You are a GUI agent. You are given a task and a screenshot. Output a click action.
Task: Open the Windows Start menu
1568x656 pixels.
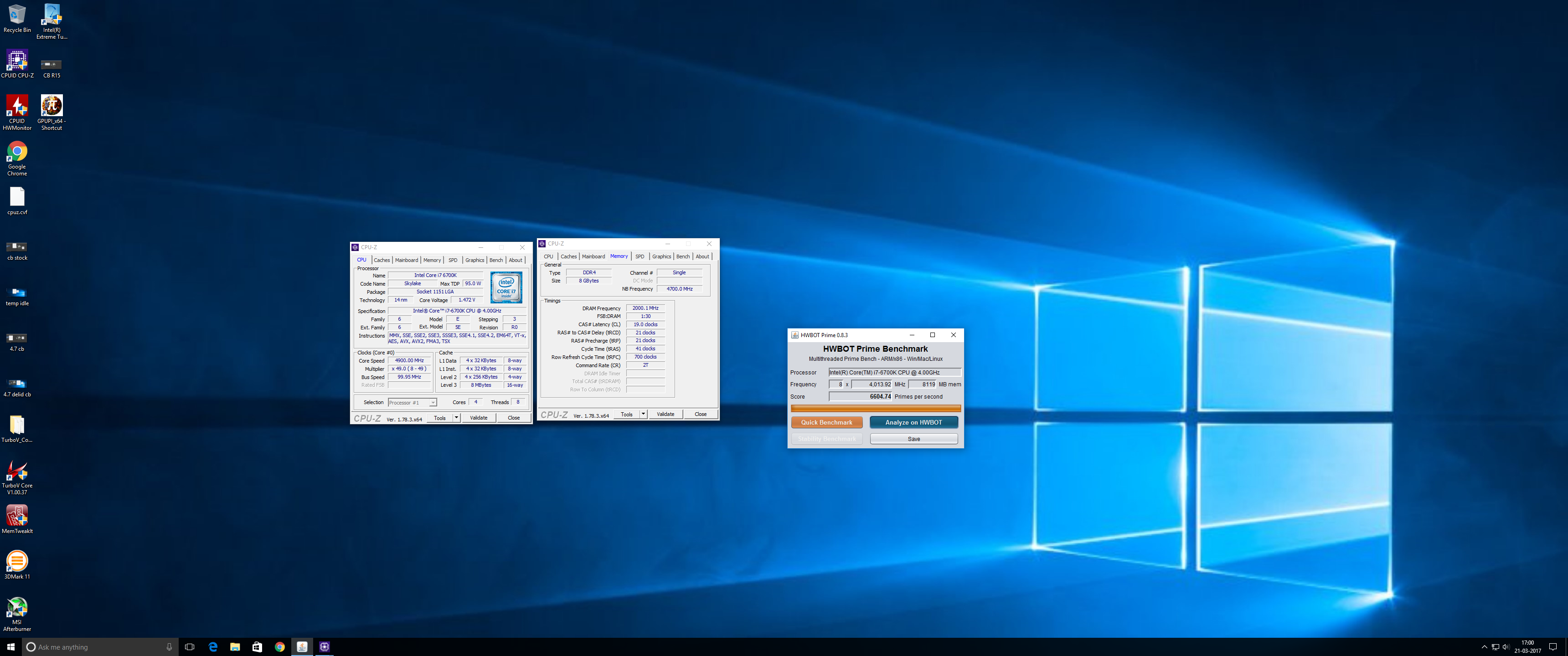click(10, 647)
